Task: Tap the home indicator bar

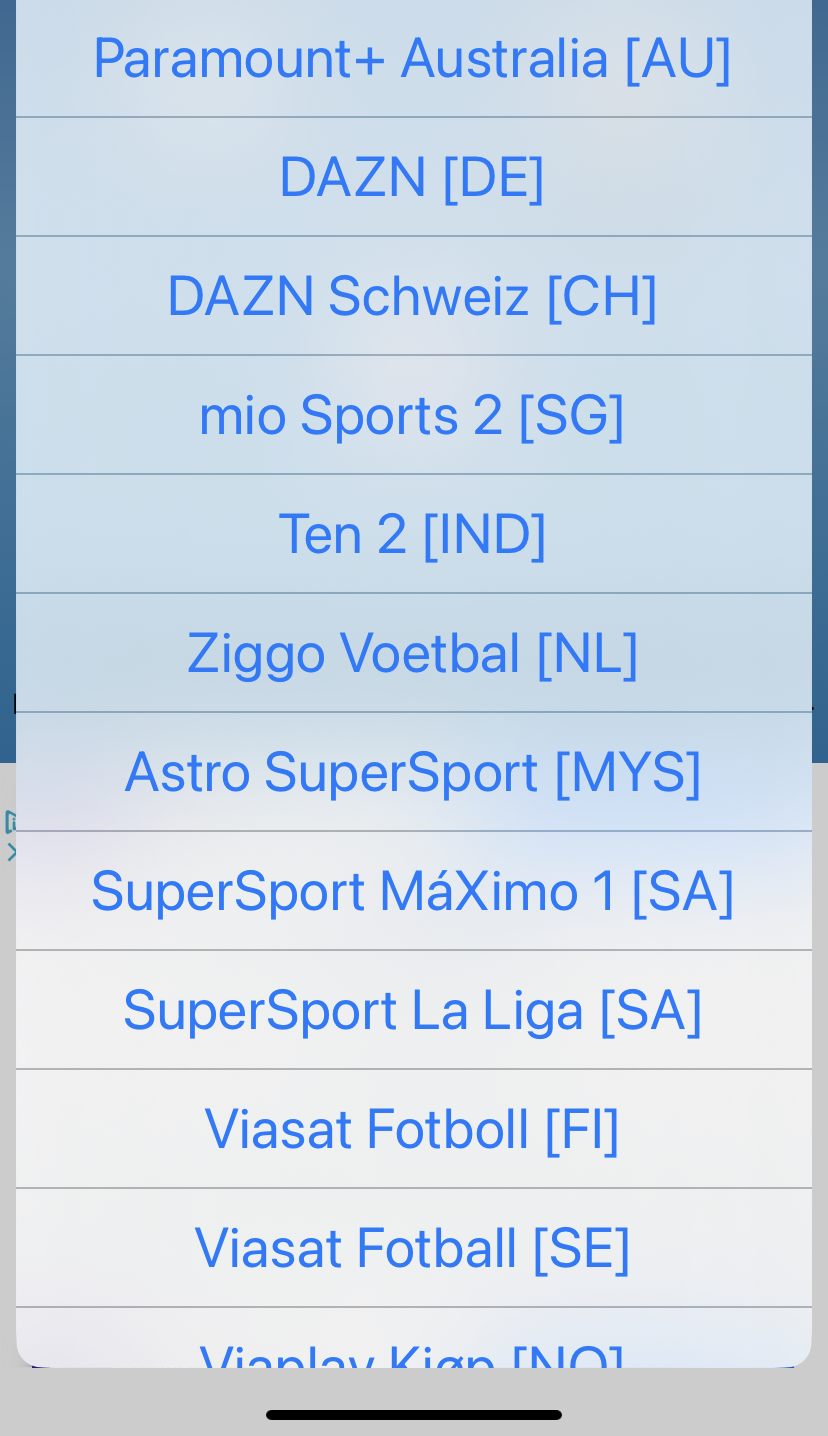Action: pos(413,1415)
